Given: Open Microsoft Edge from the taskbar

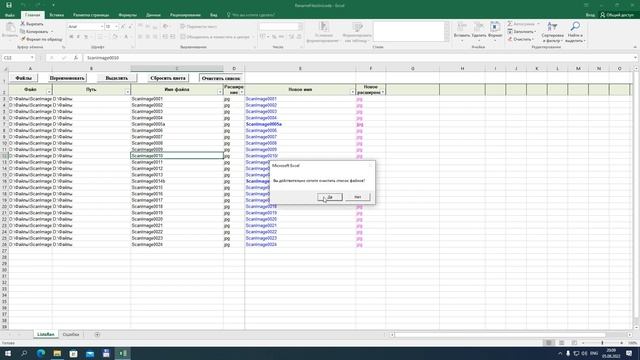Looking at the screenshot, I should (40, 353).
